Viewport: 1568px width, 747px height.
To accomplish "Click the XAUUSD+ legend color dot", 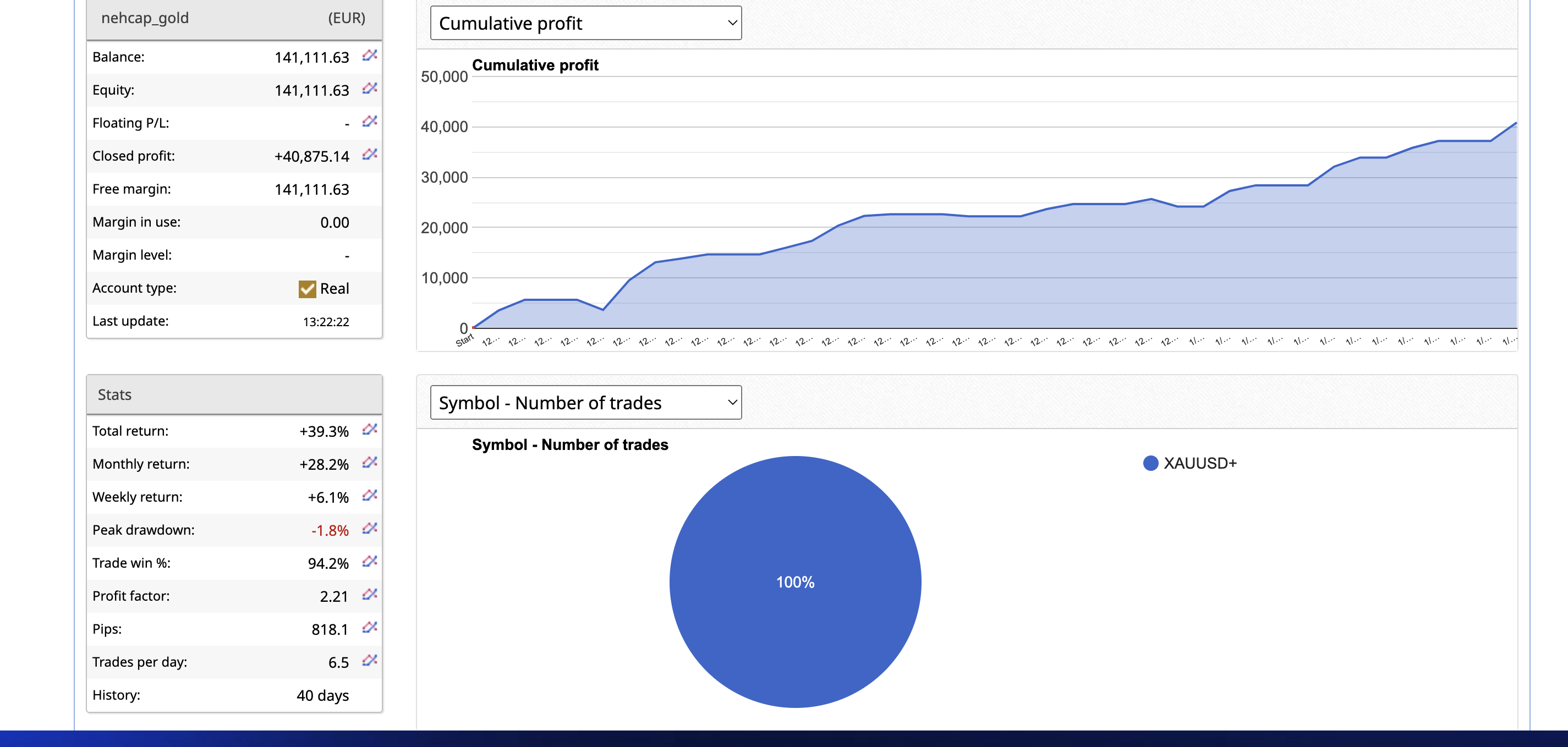I will point(1150,463).
